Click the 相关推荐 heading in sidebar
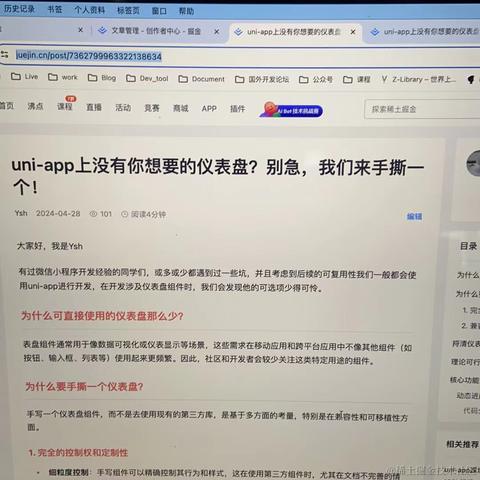The image size is (480, 480). [x=462, y=444]
